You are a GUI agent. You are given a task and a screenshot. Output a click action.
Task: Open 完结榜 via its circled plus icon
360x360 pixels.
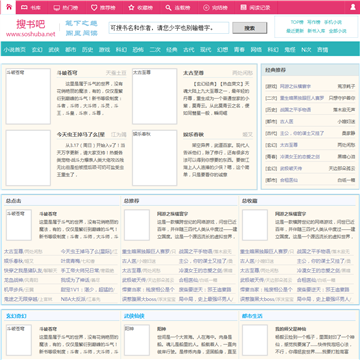pos(206,7)
